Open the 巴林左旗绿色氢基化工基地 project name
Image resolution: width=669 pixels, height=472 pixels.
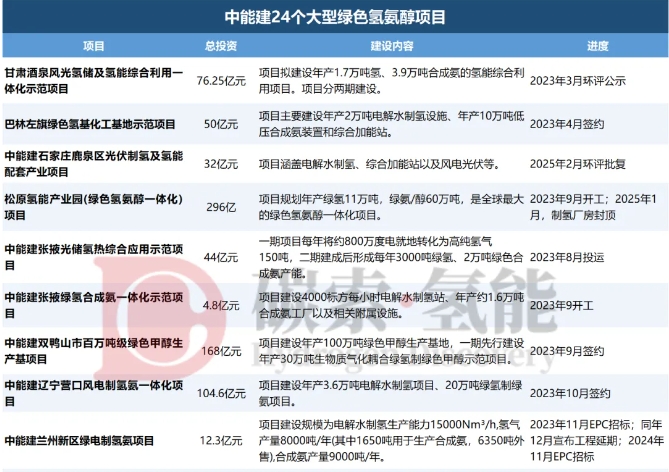tap(90, 124)
